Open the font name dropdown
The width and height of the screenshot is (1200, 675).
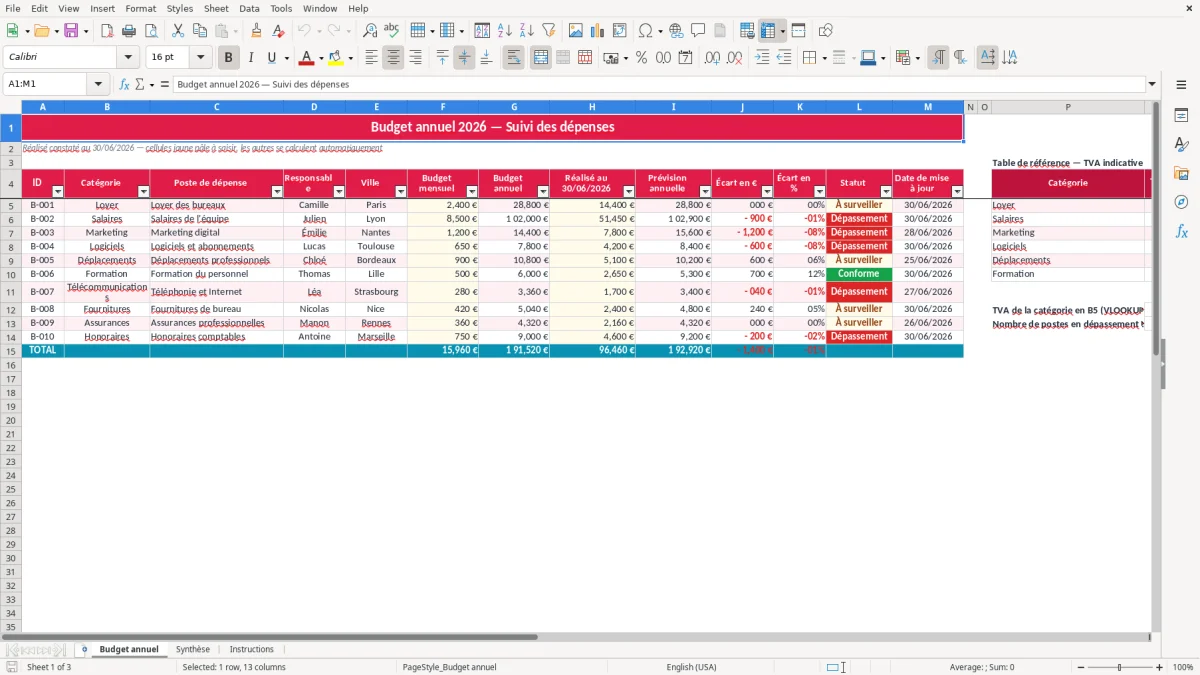[x=128, y=58]
